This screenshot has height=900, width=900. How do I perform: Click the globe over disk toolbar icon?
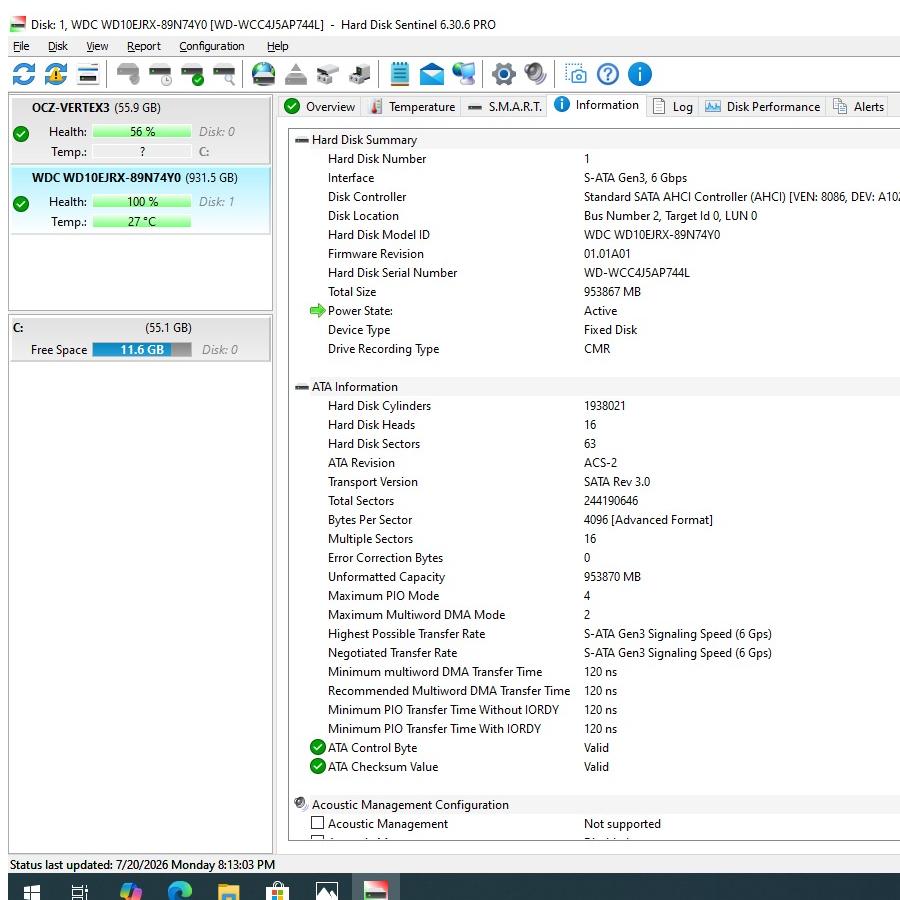[x=263, y=74]
